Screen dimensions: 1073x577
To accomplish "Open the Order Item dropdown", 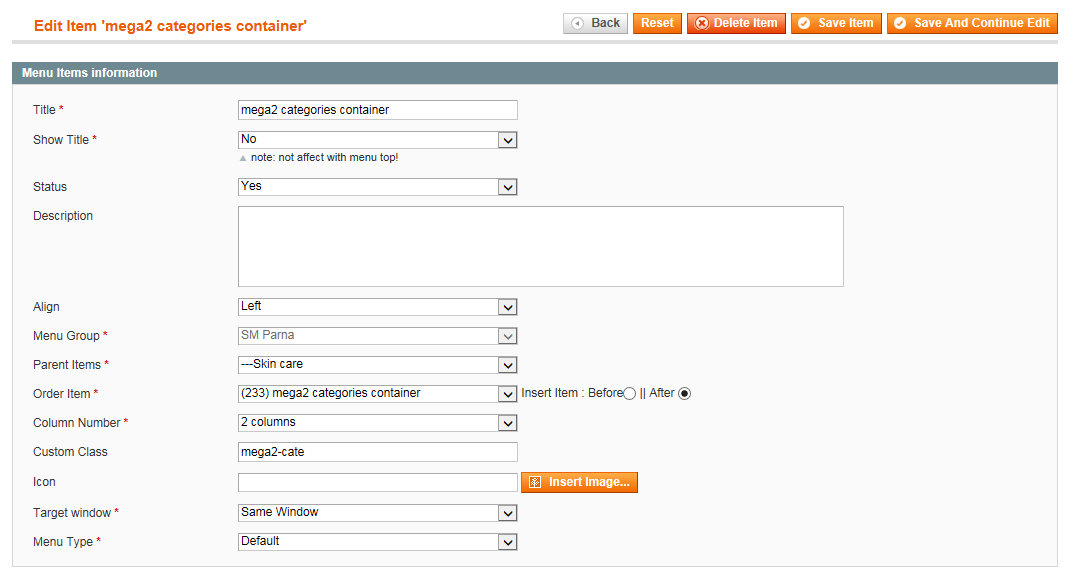I will point(378,394).
